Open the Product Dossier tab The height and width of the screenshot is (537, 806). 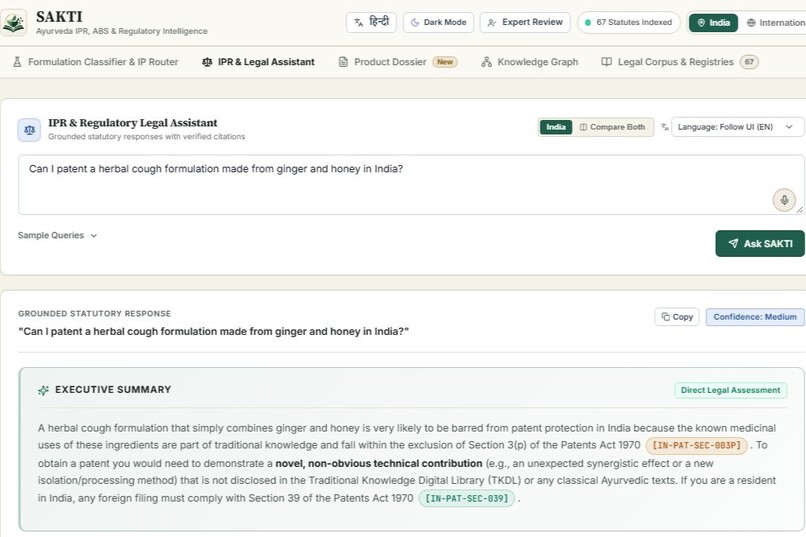[398, 62]
